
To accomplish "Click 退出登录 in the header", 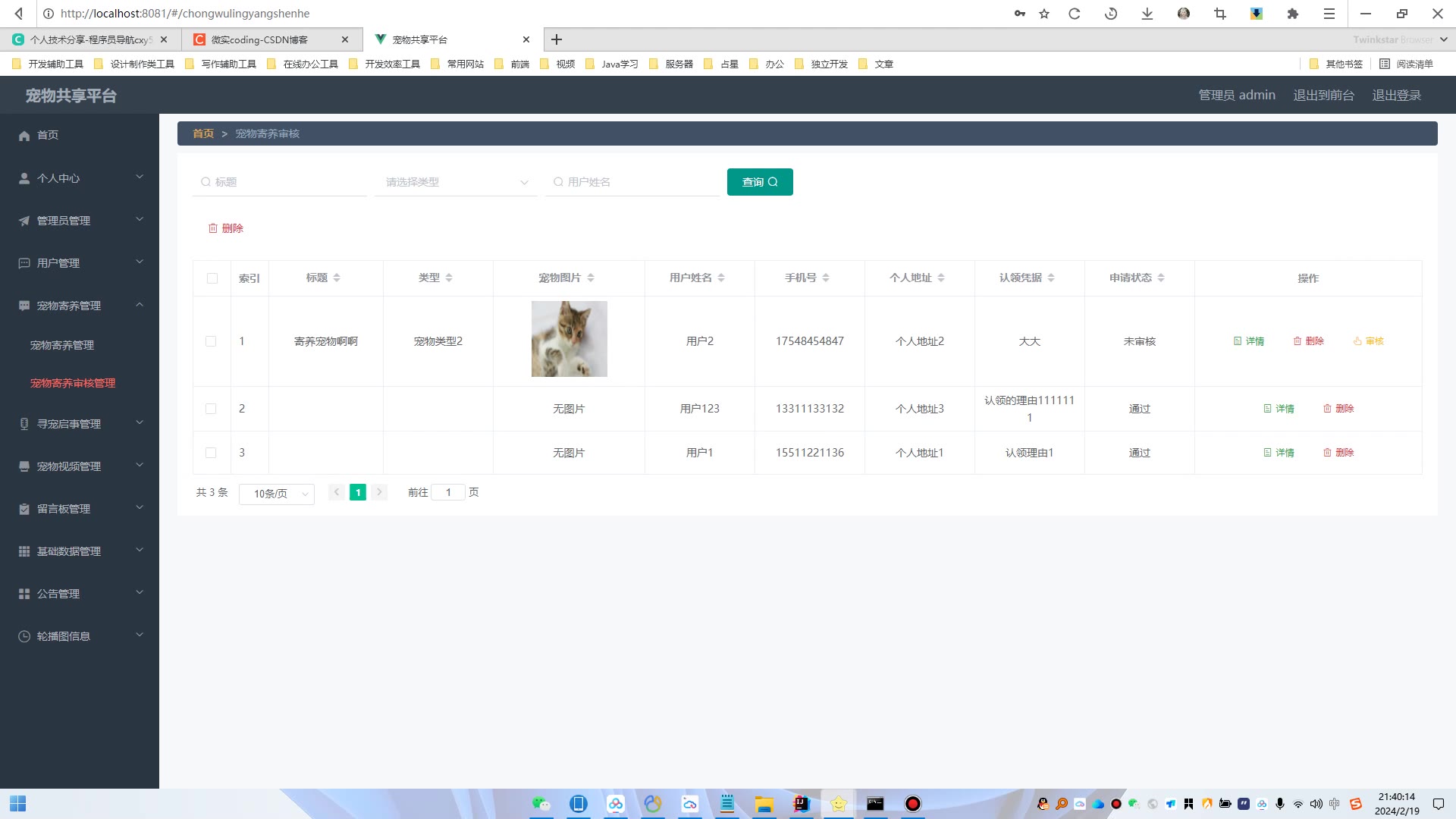I will tap(1397, 96).
